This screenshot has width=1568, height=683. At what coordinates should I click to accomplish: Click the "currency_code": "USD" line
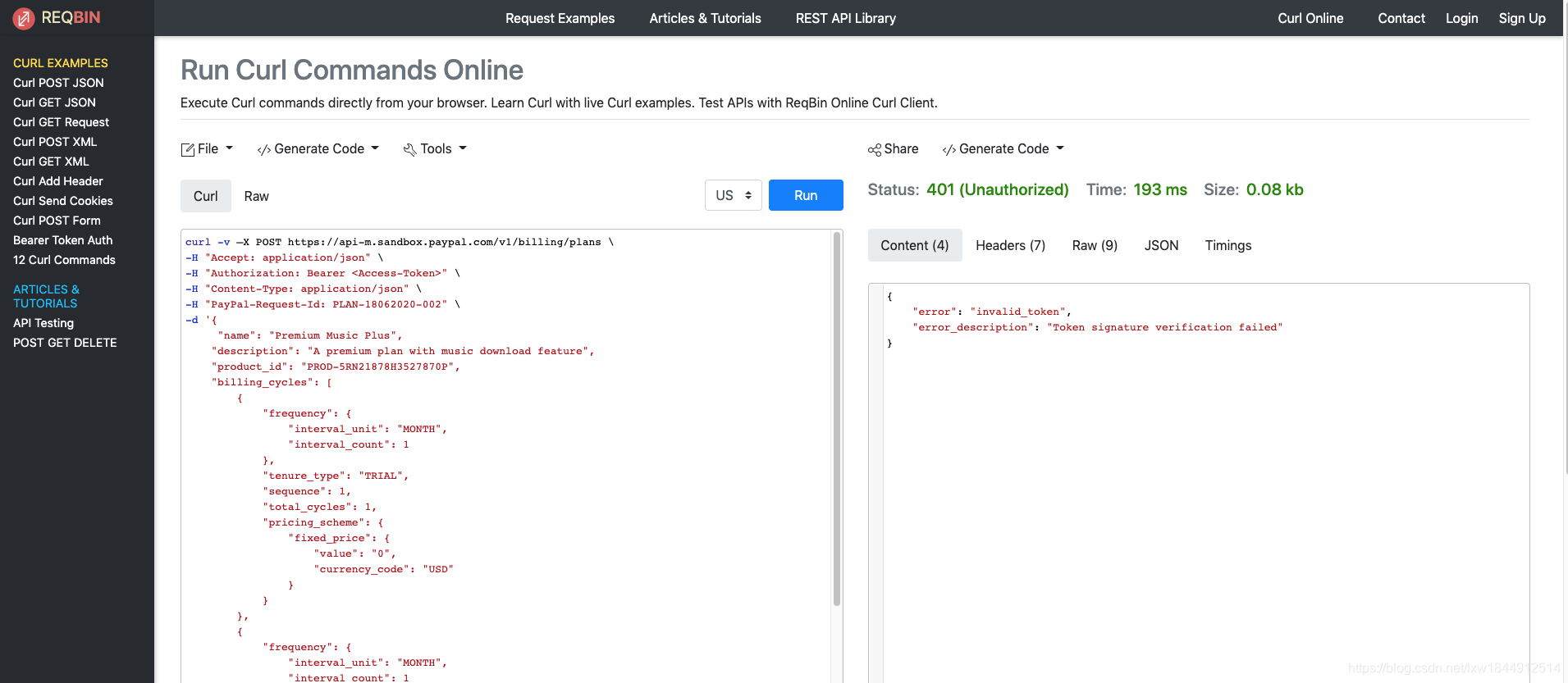click(383, 569)
